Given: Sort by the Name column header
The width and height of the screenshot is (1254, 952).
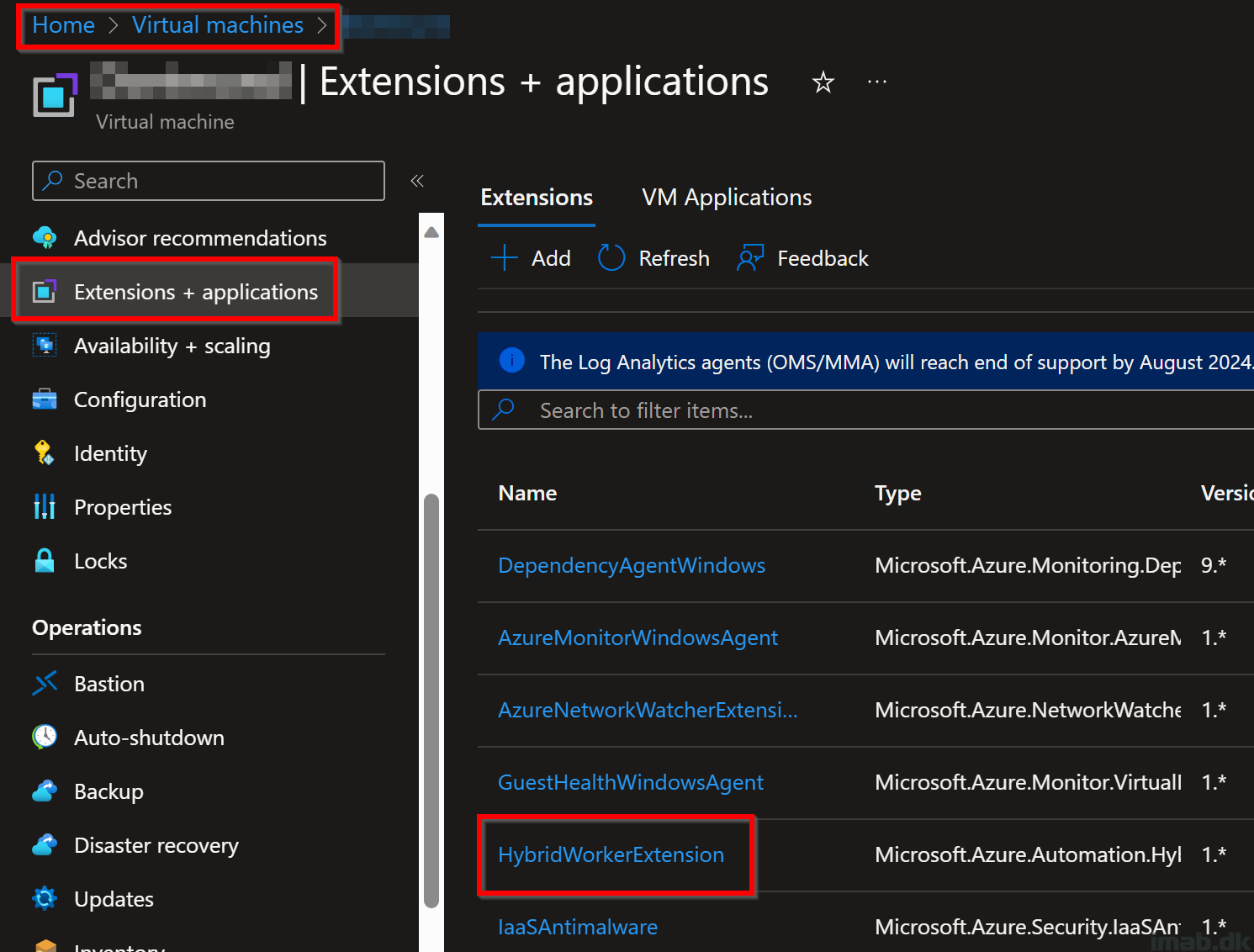Looking at the screenshot, I should click(x=527, y=493).
